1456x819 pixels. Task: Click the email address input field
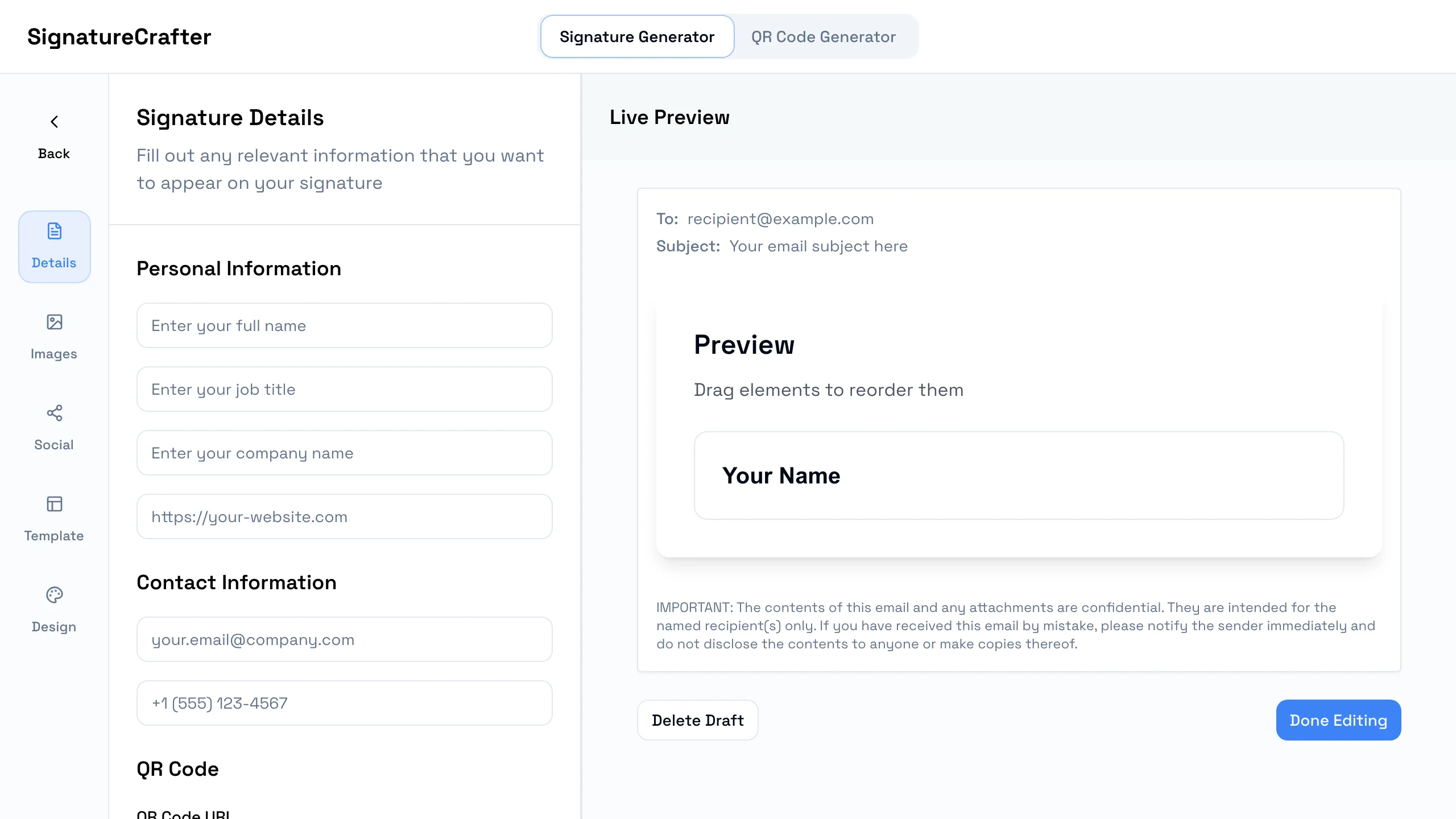coord(344,639)
